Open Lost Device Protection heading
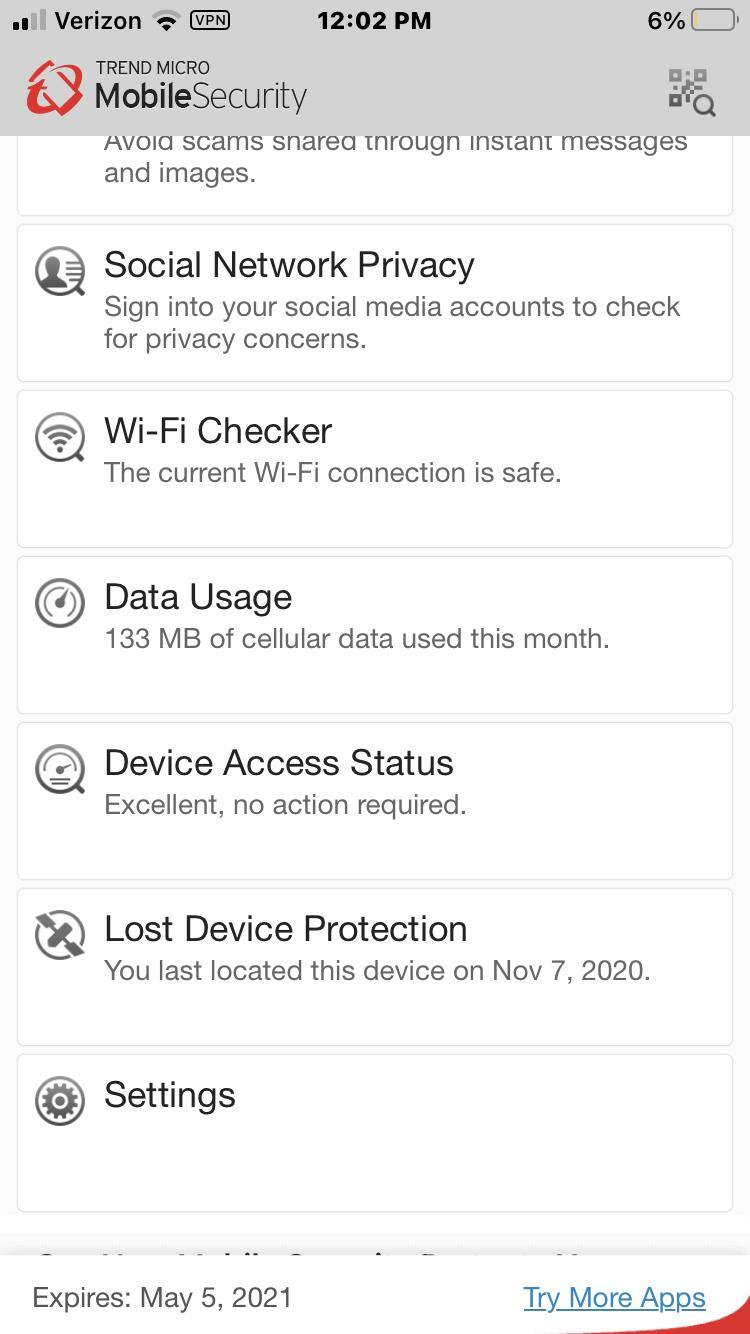Image resolution: width=750 pixels, height=1334 pixels. coord(286,929)
